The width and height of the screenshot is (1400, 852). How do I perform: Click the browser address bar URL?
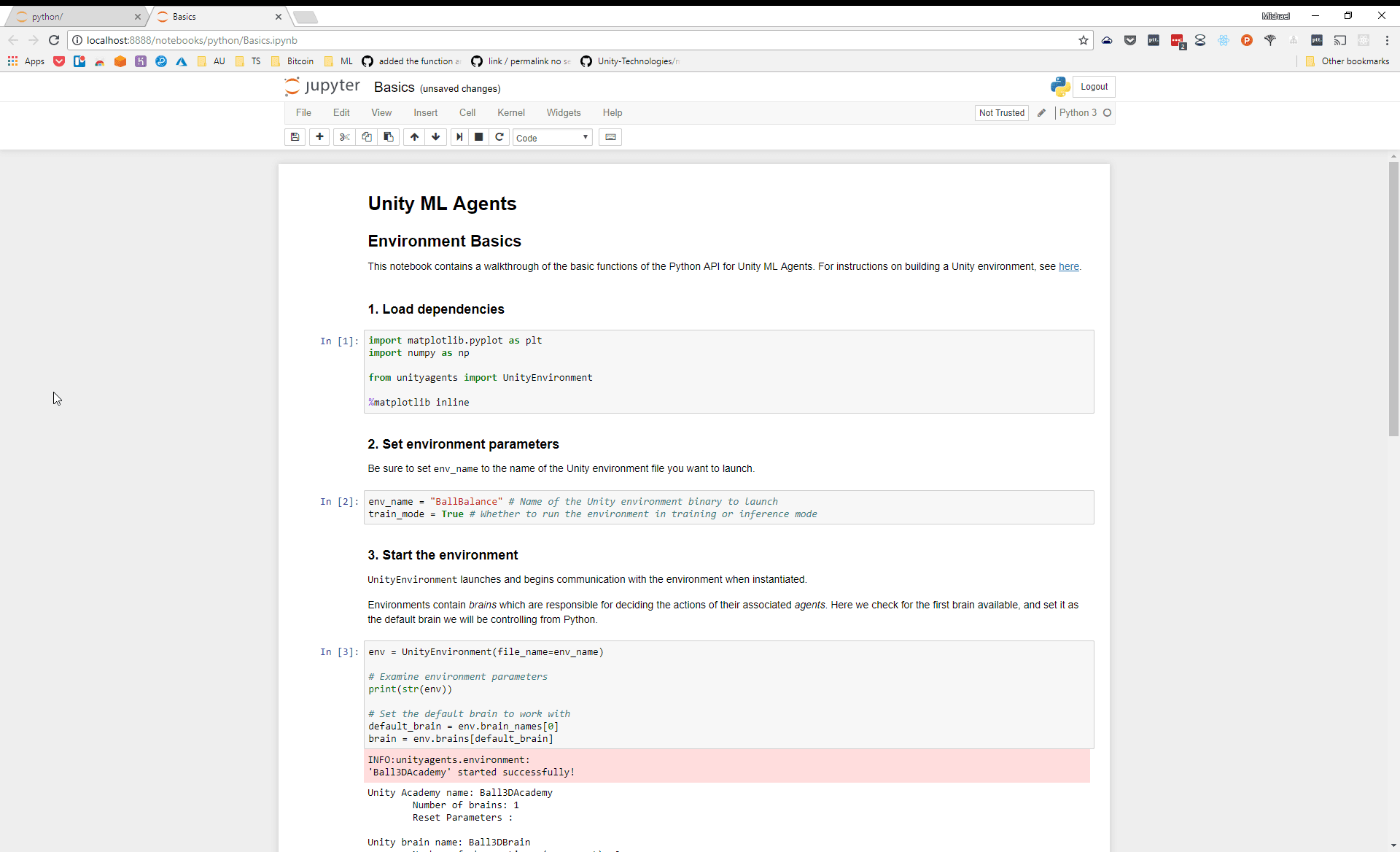[x=192, y=41]
